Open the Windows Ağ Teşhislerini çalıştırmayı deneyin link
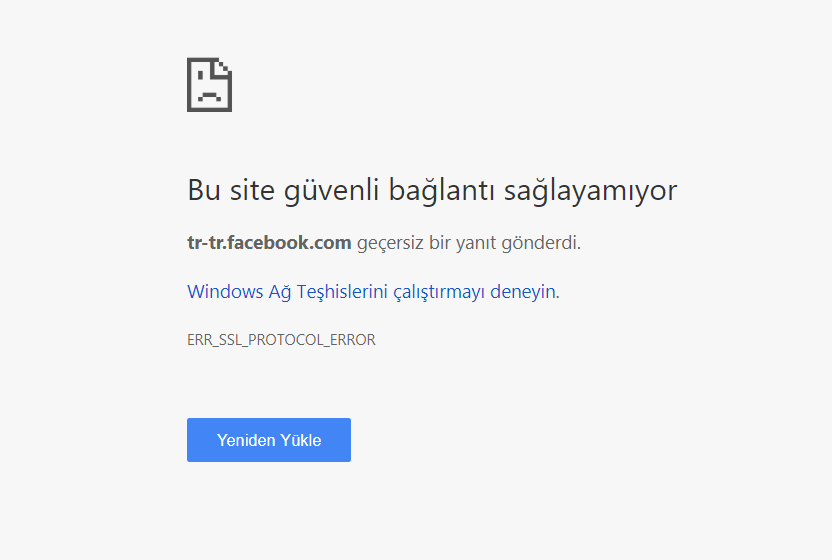832x560 pixels. point(372,292)
